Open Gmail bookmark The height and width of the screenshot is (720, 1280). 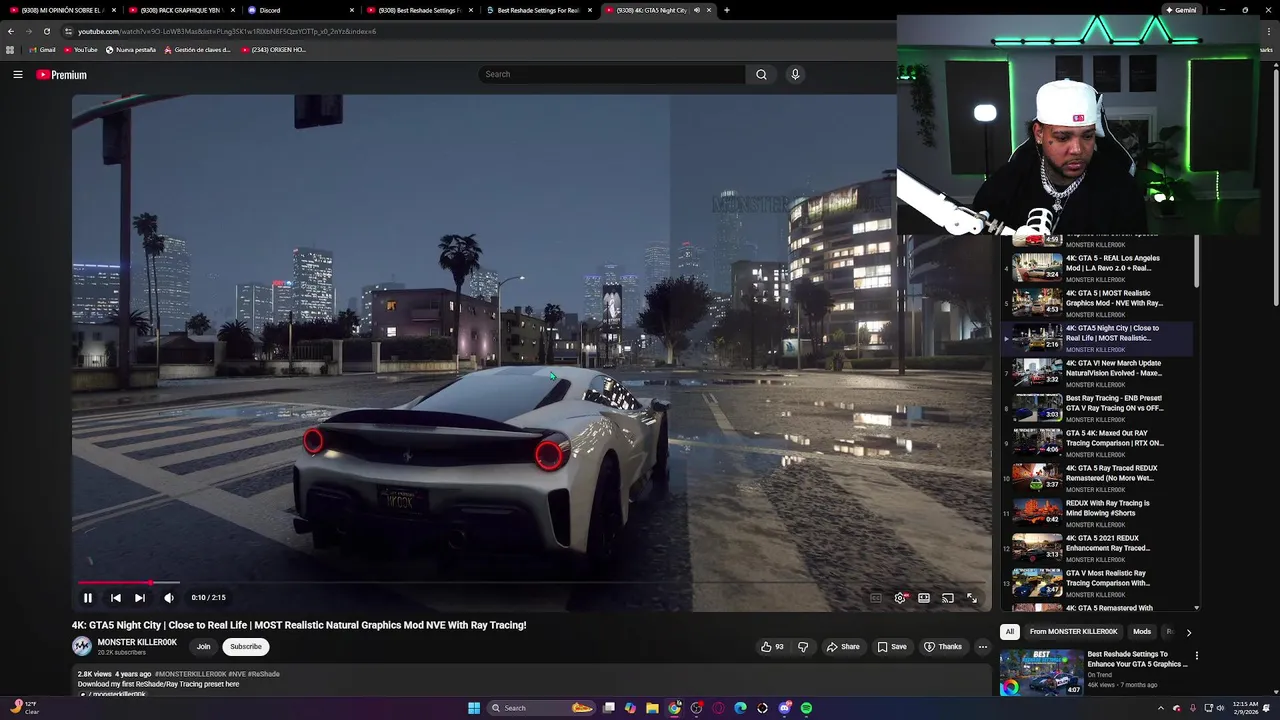coord(42,50)
